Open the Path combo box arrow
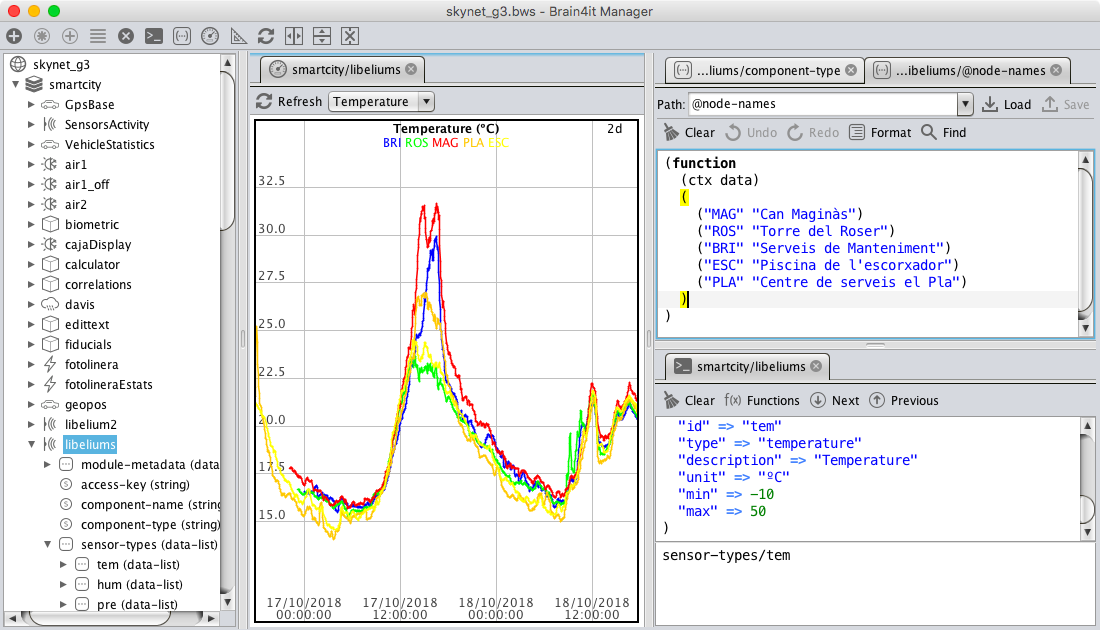Image resolution: width=1100 pixels, height=630 pixels. point(965,105)
